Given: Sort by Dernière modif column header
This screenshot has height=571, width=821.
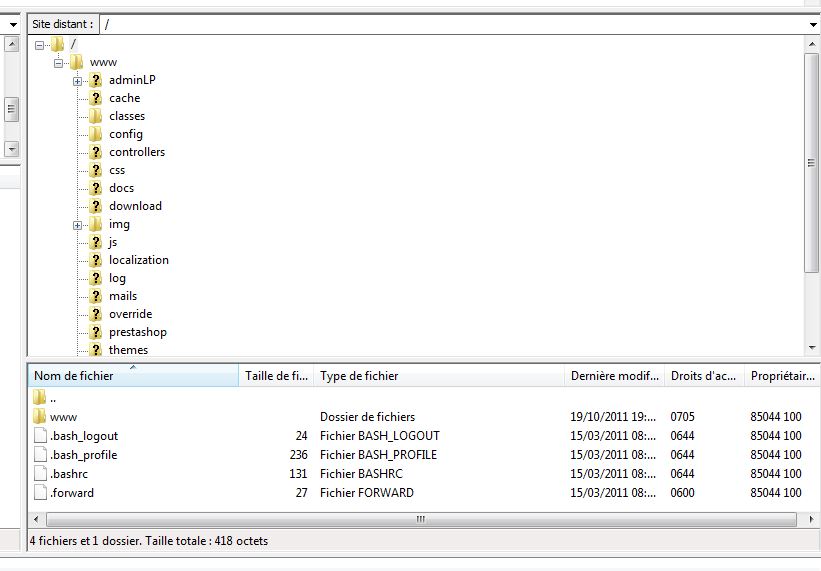Looking at the screenshot, I should [x=615, y=376].
